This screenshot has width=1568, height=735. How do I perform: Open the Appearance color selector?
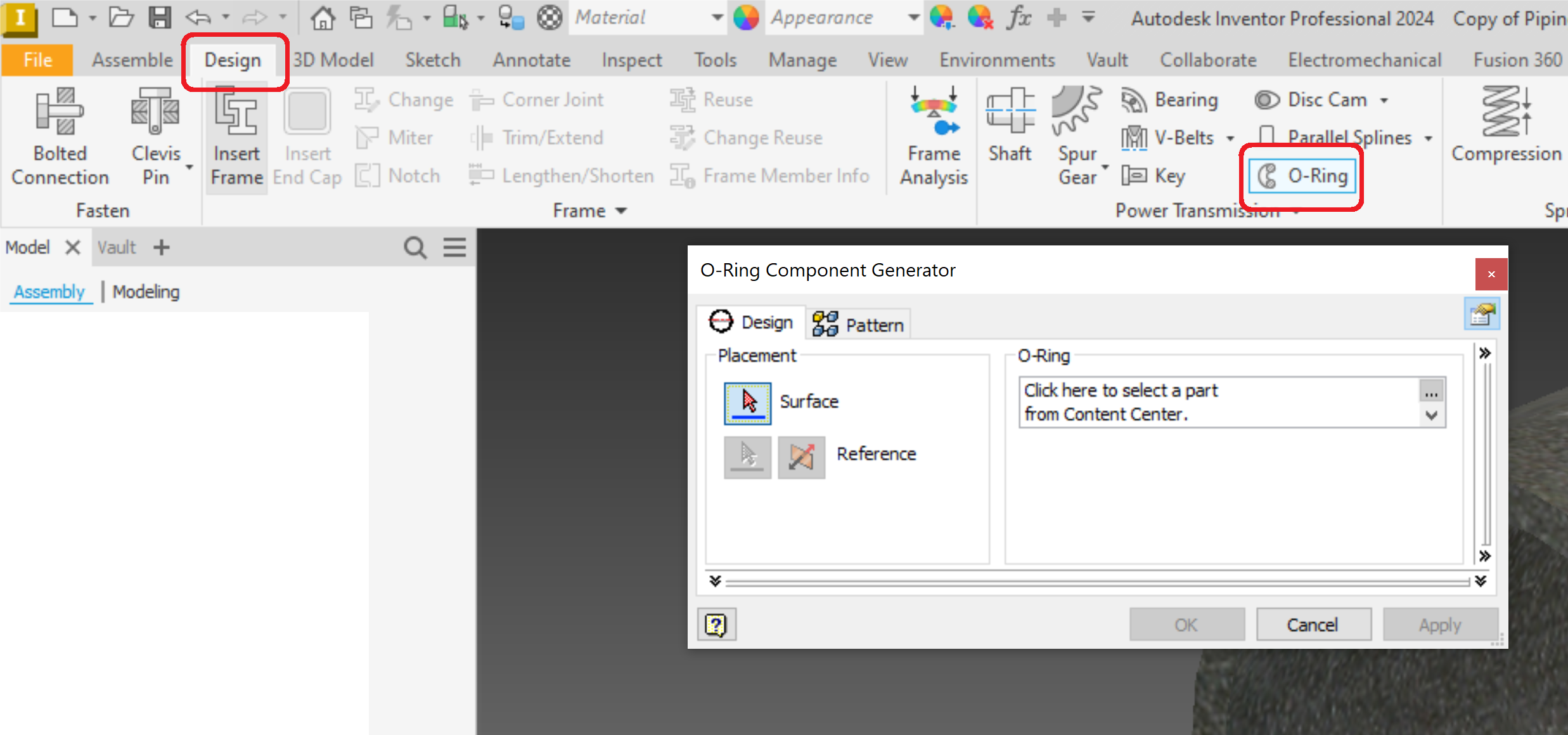tap(747, 17)
